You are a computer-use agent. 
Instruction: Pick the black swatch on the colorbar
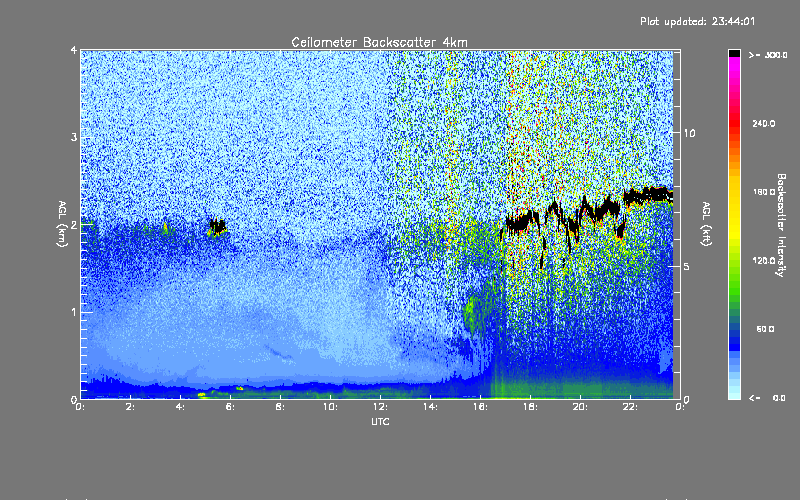pos(734,53)
